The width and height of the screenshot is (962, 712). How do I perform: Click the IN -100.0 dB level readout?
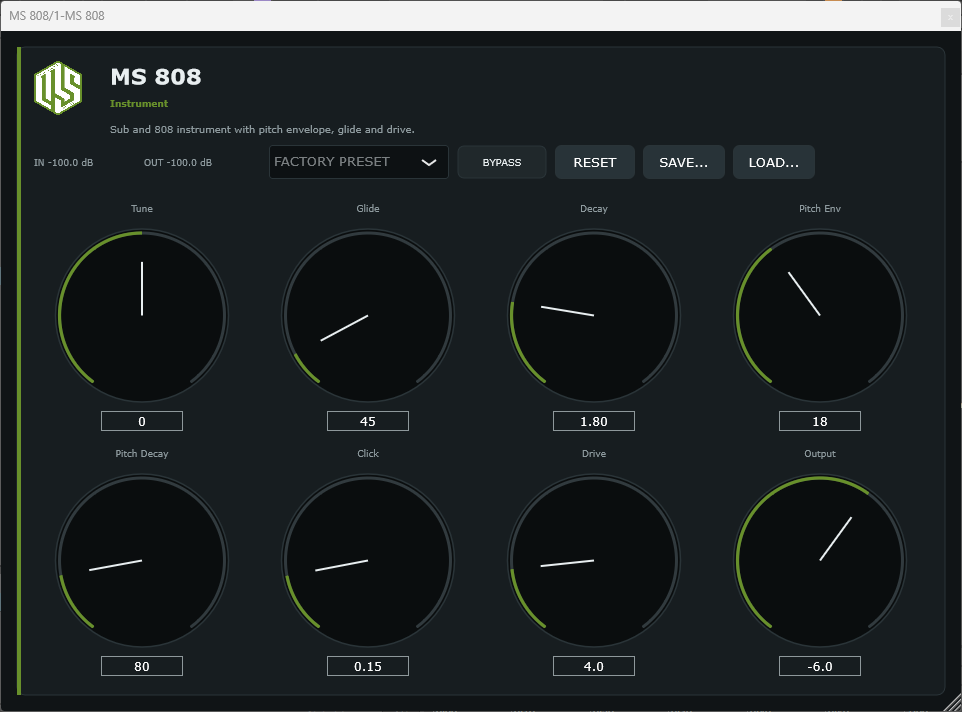pos(63,163)
